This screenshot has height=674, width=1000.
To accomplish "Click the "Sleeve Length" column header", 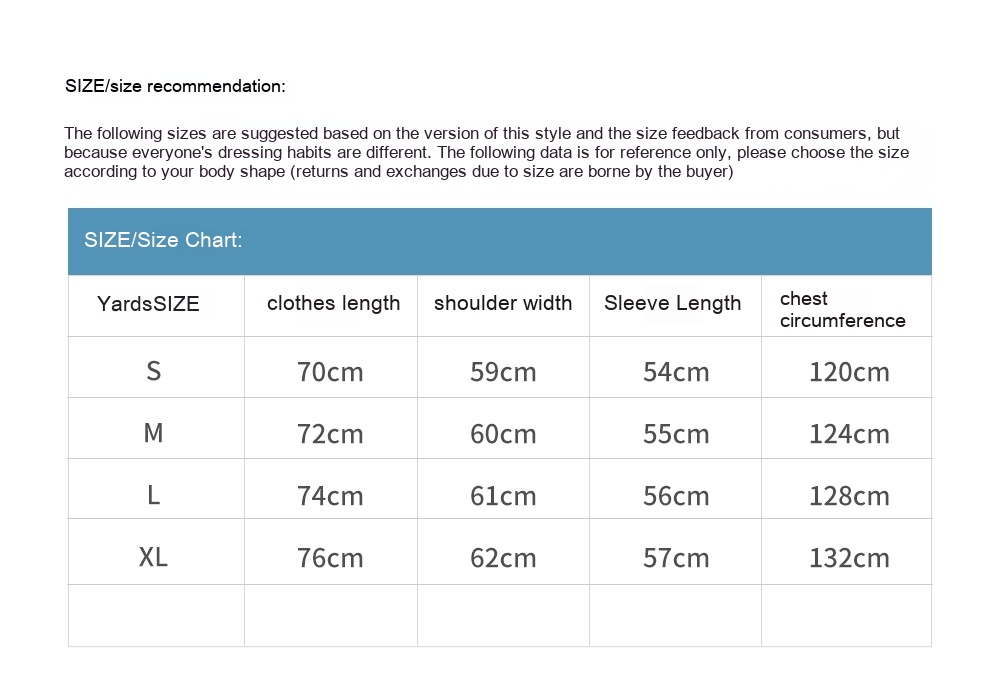I will tap(673, 303).
